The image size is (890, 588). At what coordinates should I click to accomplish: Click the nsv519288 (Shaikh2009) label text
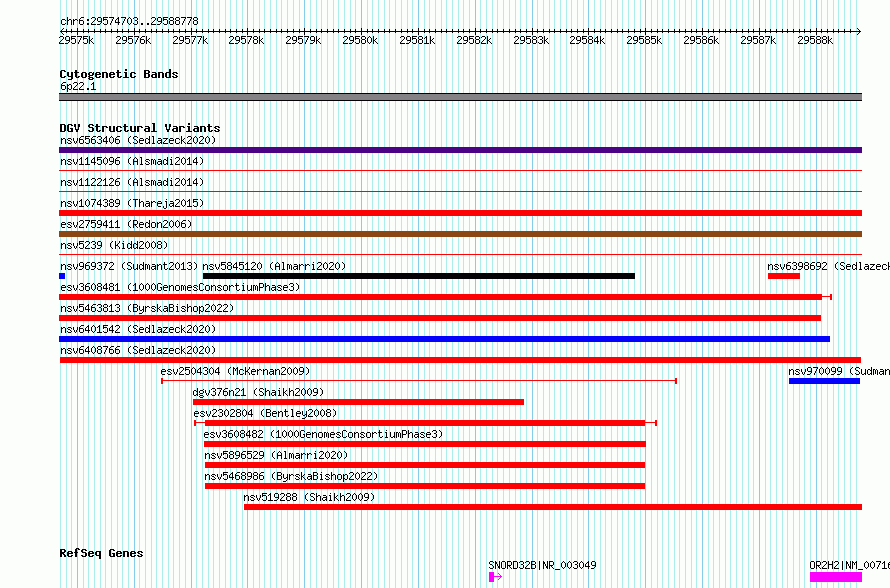tap(309, 497)
